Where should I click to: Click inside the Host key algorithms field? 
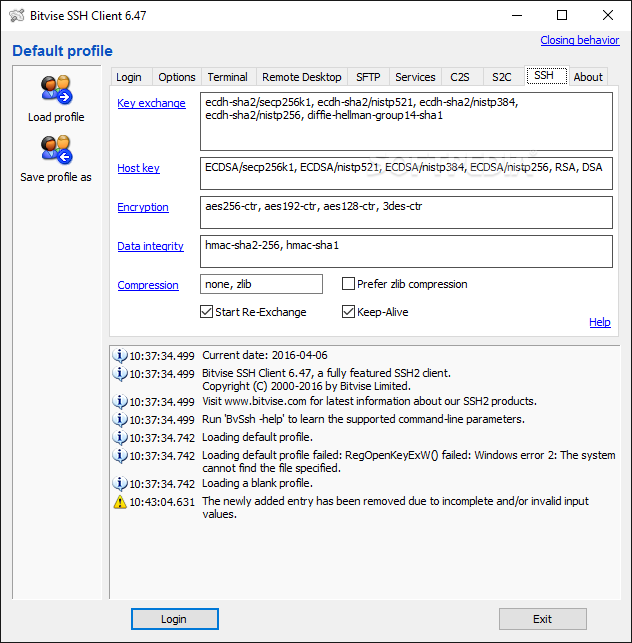click(x=406, y=173)
